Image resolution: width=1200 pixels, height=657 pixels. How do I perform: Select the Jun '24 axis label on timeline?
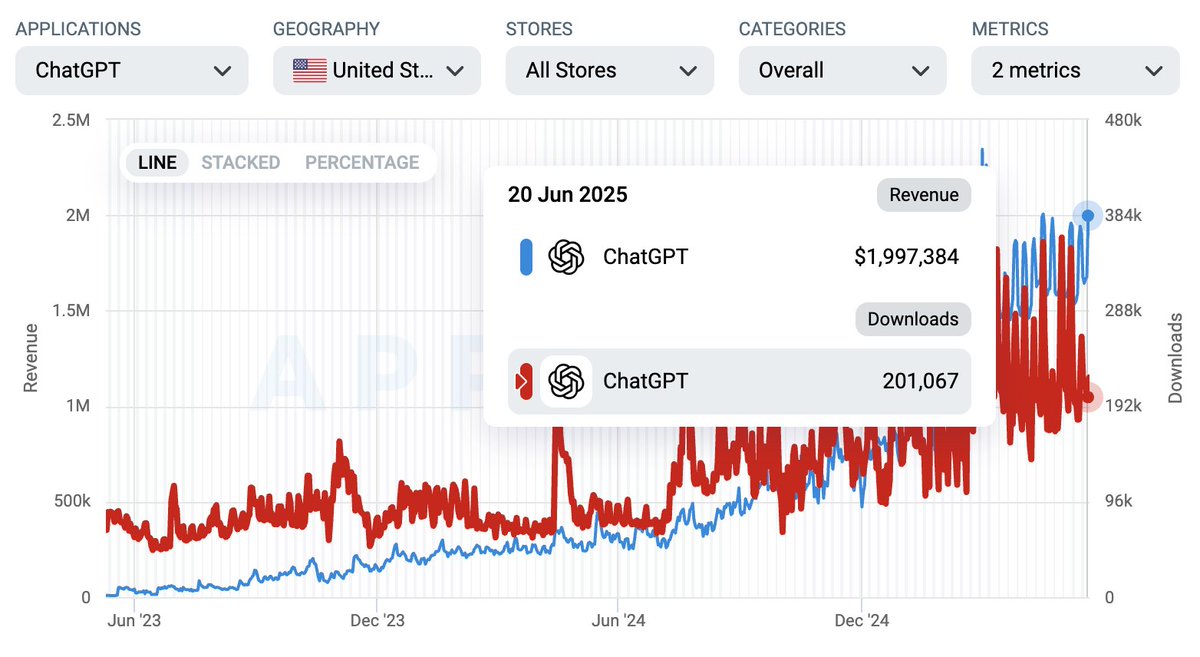tap(619, 620)
